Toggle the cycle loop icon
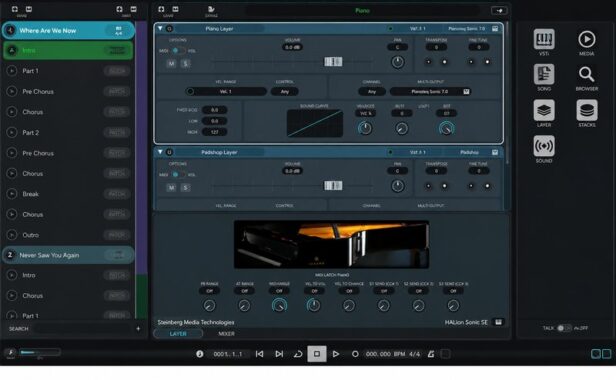616x380 pixels. 298,354
